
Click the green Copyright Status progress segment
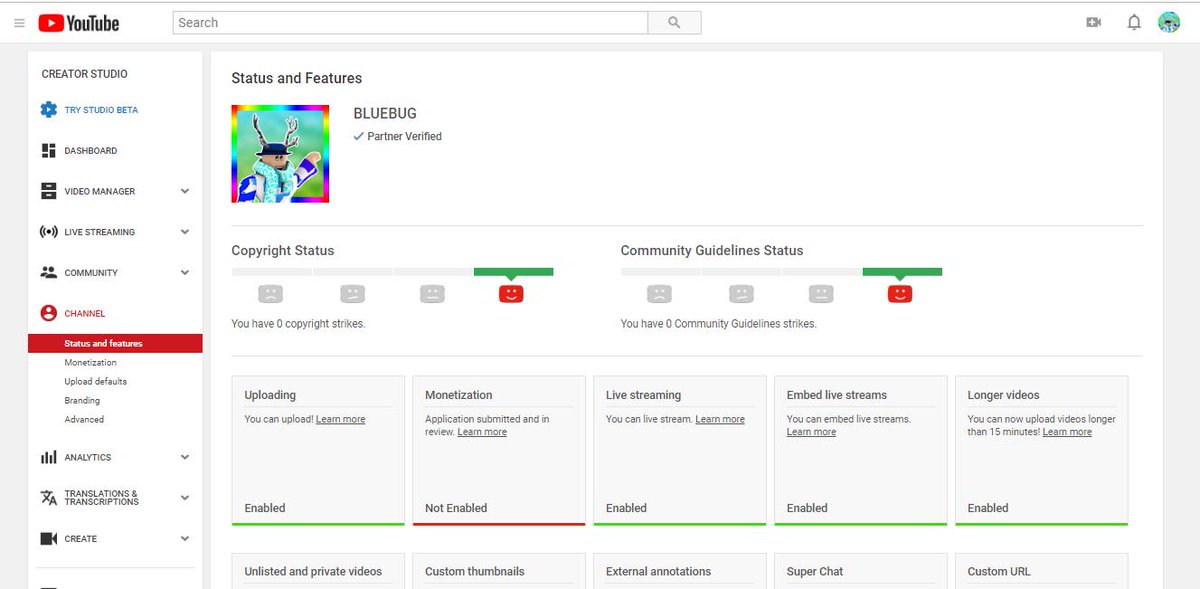tap(513, 271)
